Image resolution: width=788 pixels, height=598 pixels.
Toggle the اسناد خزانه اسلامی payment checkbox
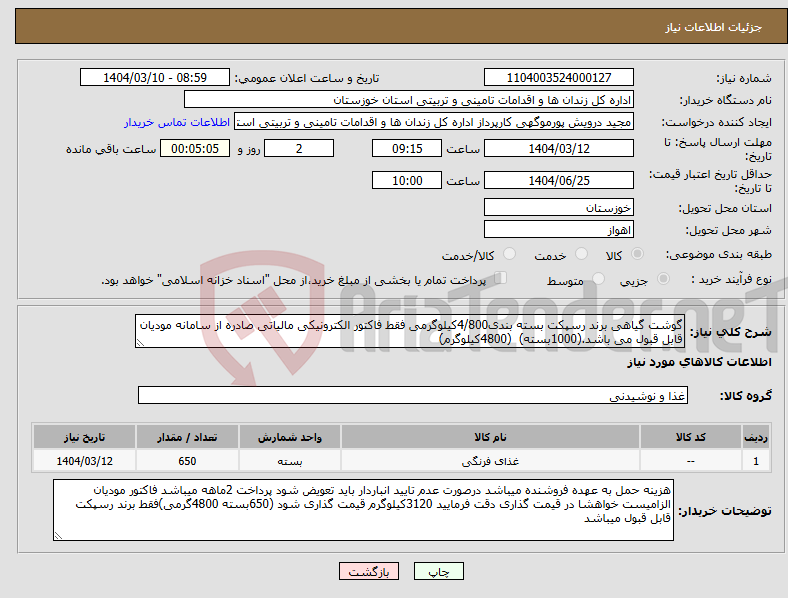(x=501, y=277)
